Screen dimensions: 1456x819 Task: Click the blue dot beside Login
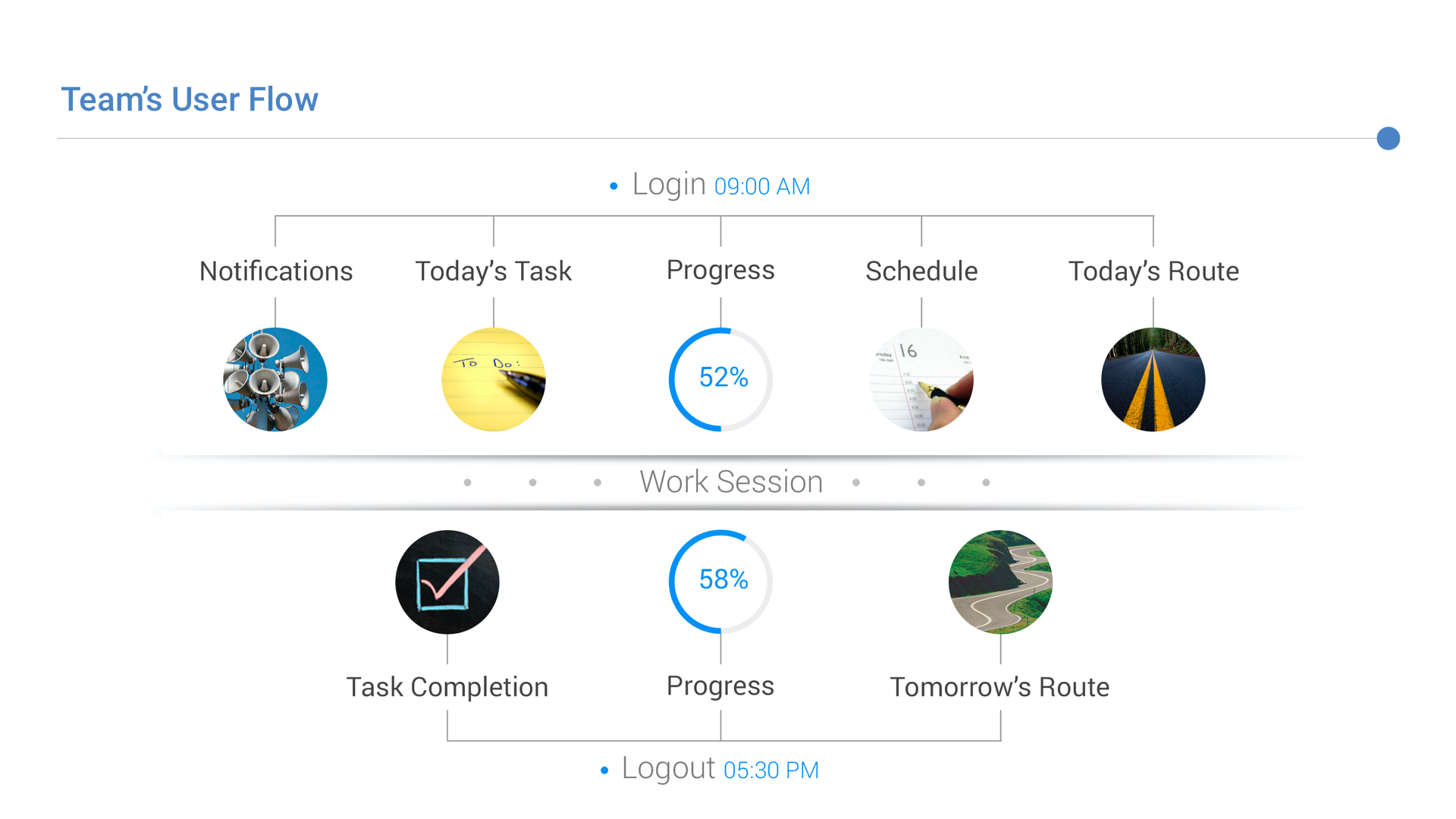coord(613,187)
